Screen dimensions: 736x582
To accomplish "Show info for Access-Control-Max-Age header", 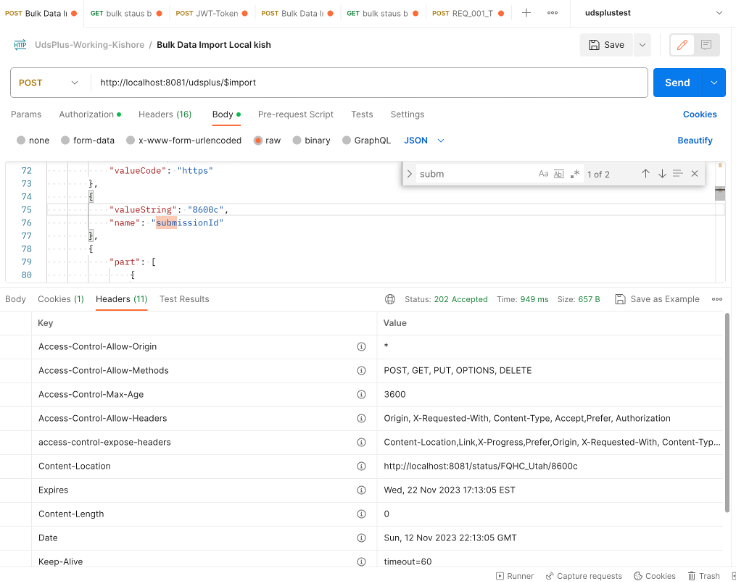I will [361, 395].
